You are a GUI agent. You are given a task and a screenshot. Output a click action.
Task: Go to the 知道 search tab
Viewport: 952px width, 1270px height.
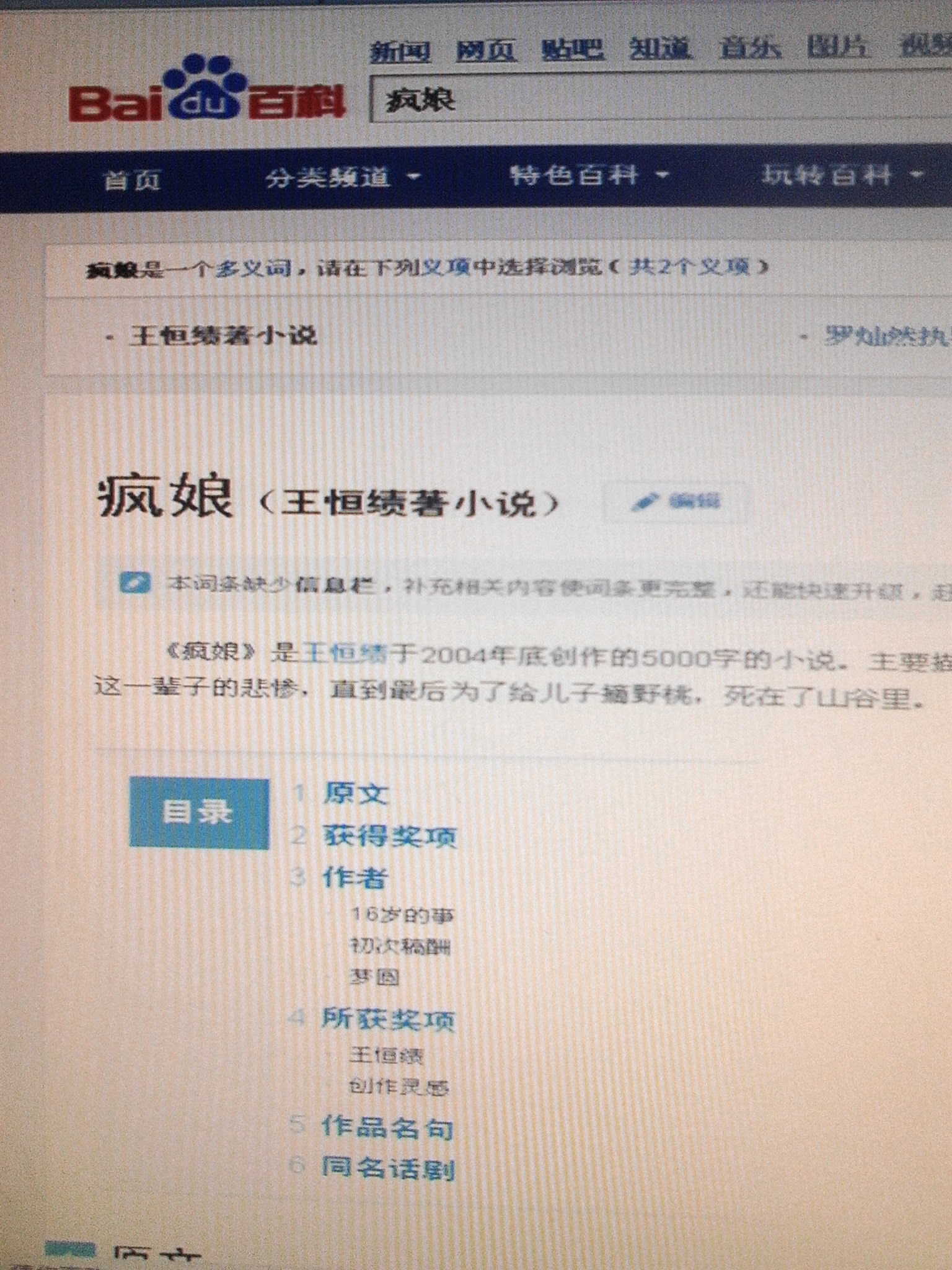(659, 48)
